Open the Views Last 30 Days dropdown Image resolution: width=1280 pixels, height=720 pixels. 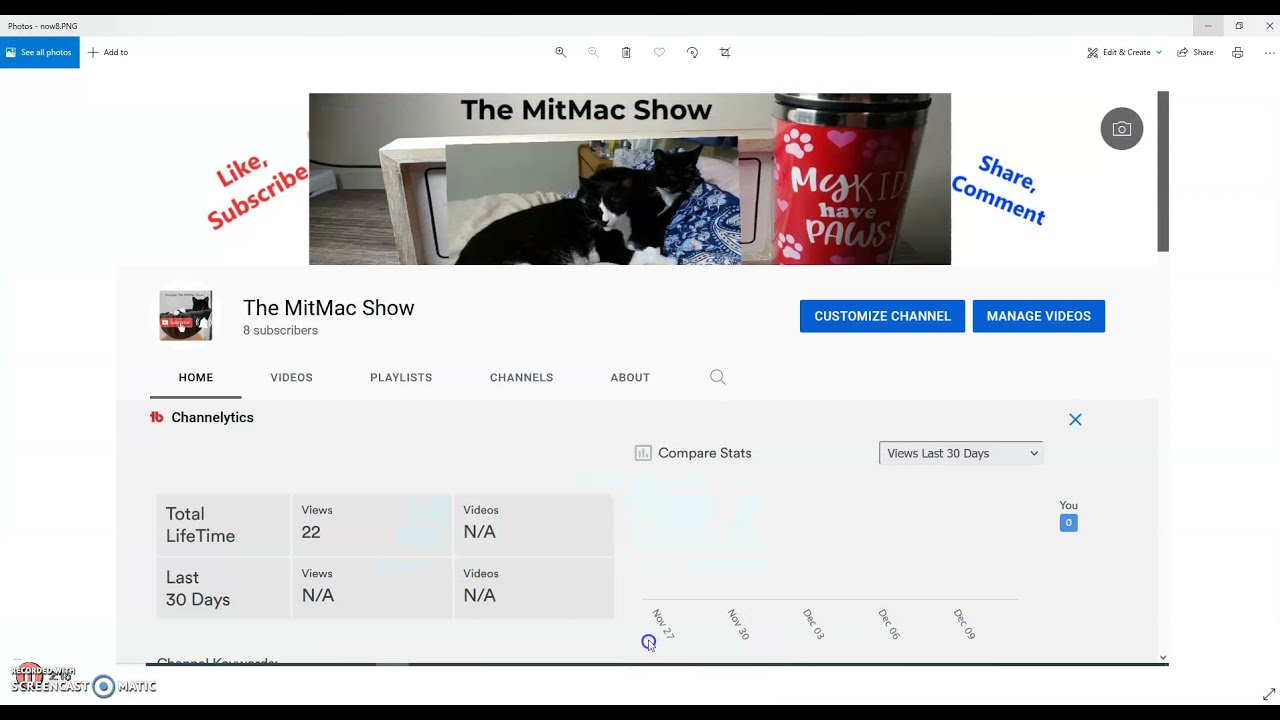click(x=961, y=453)
